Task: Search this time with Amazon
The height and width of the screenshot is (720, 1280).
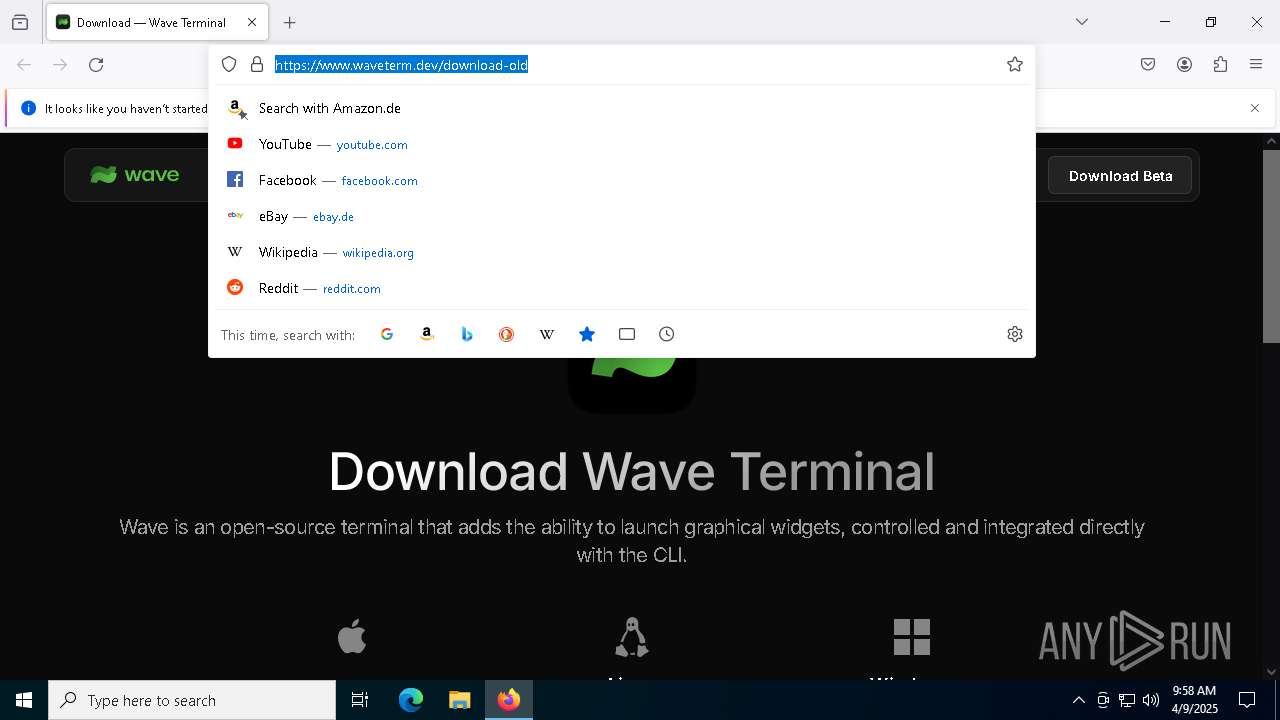Action: pyautogui.click(x=427, y=334)
